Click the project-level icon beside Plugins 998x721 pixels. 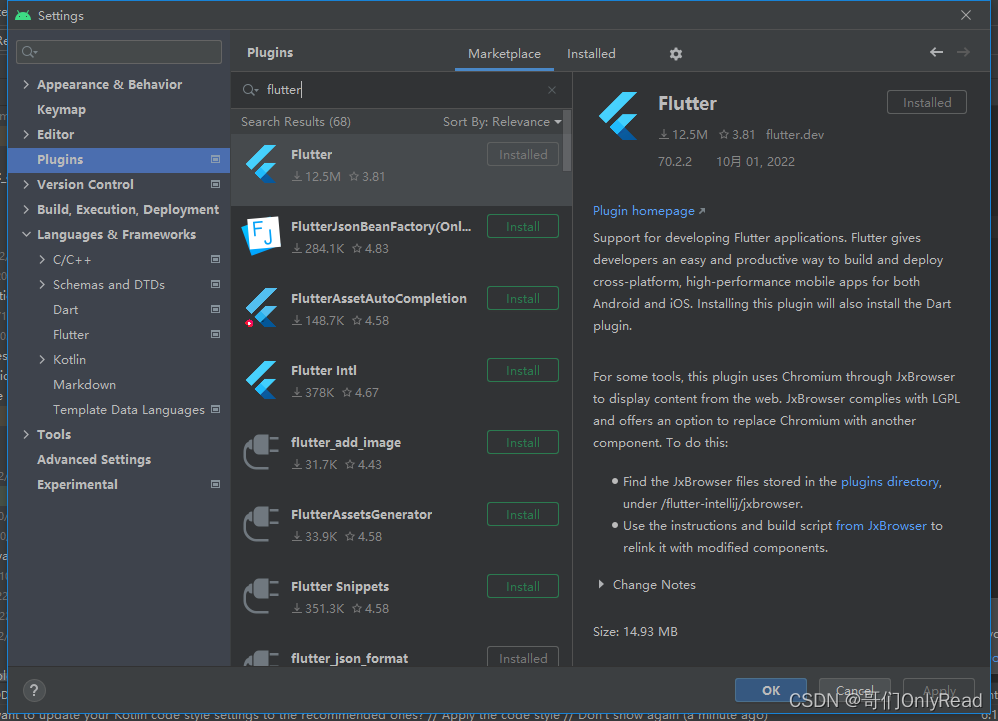(x=215, y=159)
